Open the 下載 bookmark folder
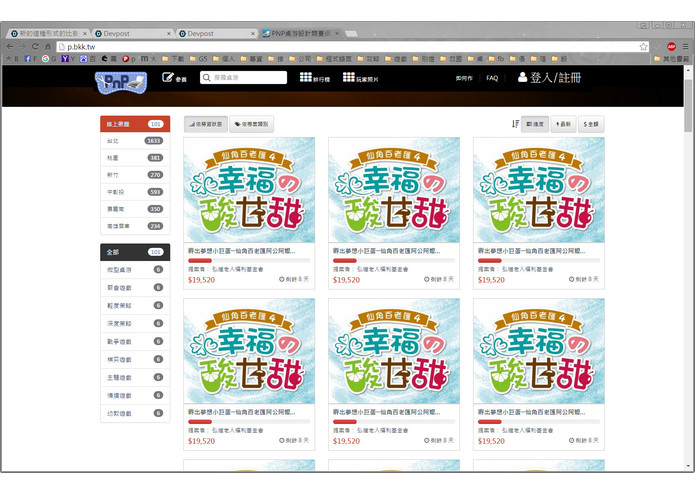Screen dimensions: 695x494 tap(172, 58)
